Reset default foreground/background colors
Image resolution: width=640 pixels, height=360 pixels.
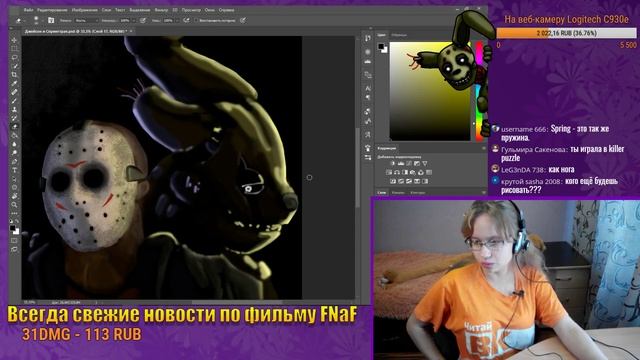click(x=12, y=222)
